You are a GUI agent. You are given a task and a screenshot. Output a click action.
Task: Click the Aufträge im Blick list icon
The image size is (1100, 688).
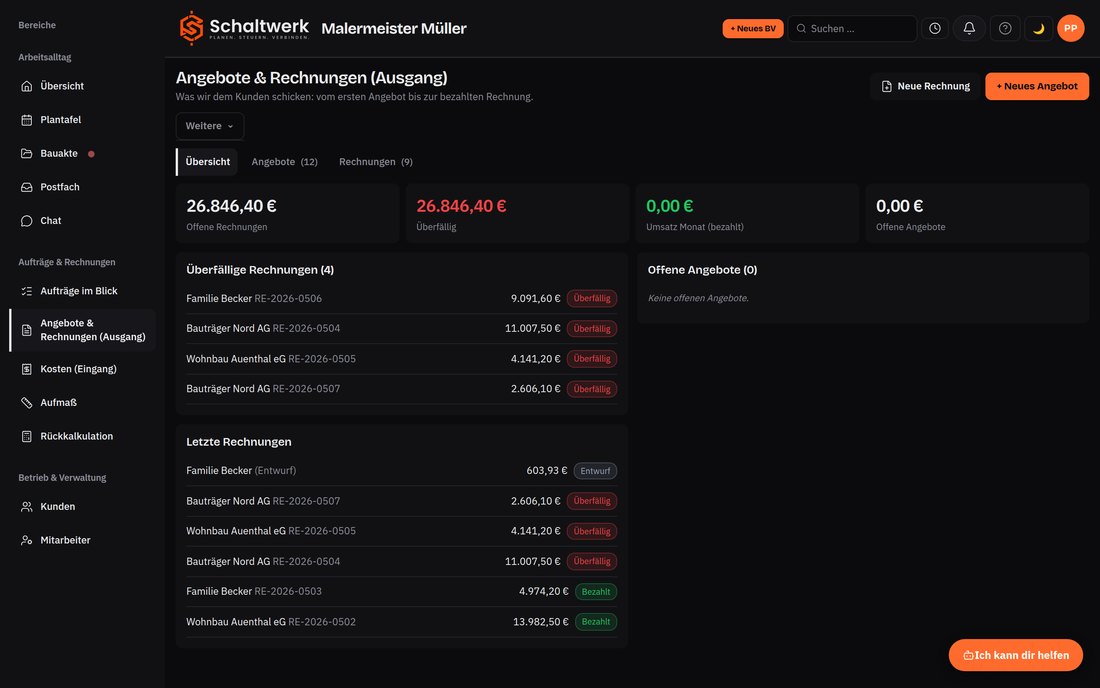[x=27, y=291]
